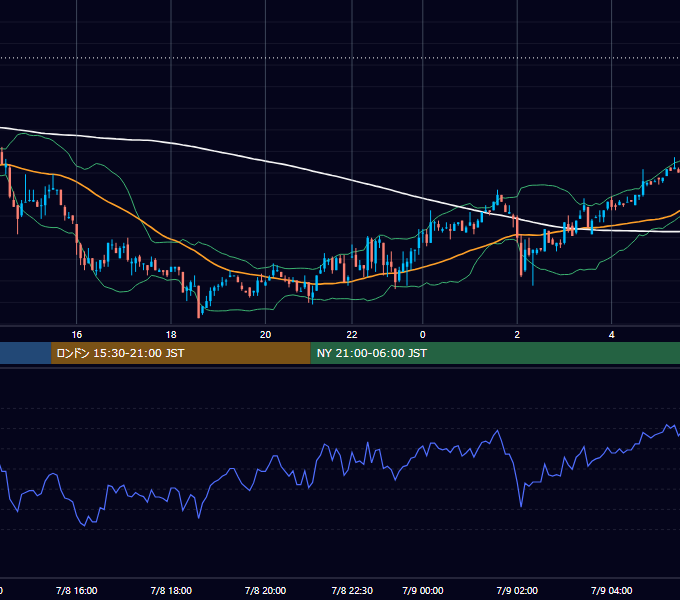Image resolution: width=680 pixels, height=600 pixels.
Task: Click the 7/8 18:00 date label
Action: point(171,590)
